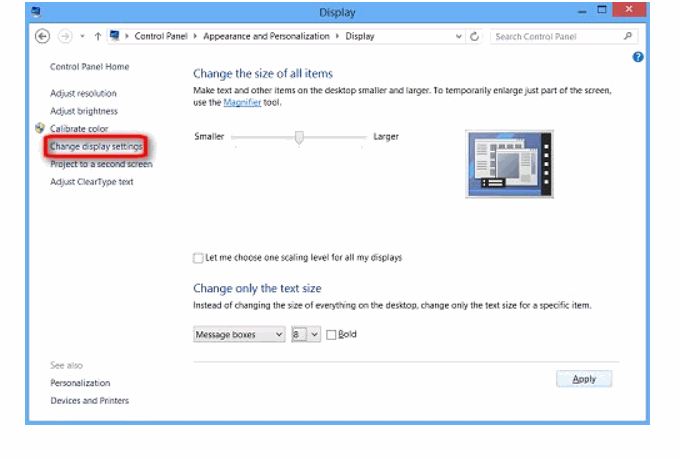This screenshot has width=680, height=459.
Task: Click the Calibrate color shield icon
Action: pos(40,129)
